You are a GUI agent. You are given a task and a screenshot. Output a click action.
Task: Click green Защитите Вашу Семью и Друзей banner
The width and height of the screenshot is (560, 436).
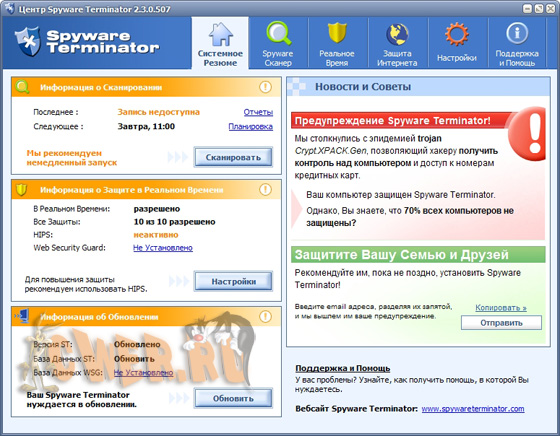[x=418, y=255]
